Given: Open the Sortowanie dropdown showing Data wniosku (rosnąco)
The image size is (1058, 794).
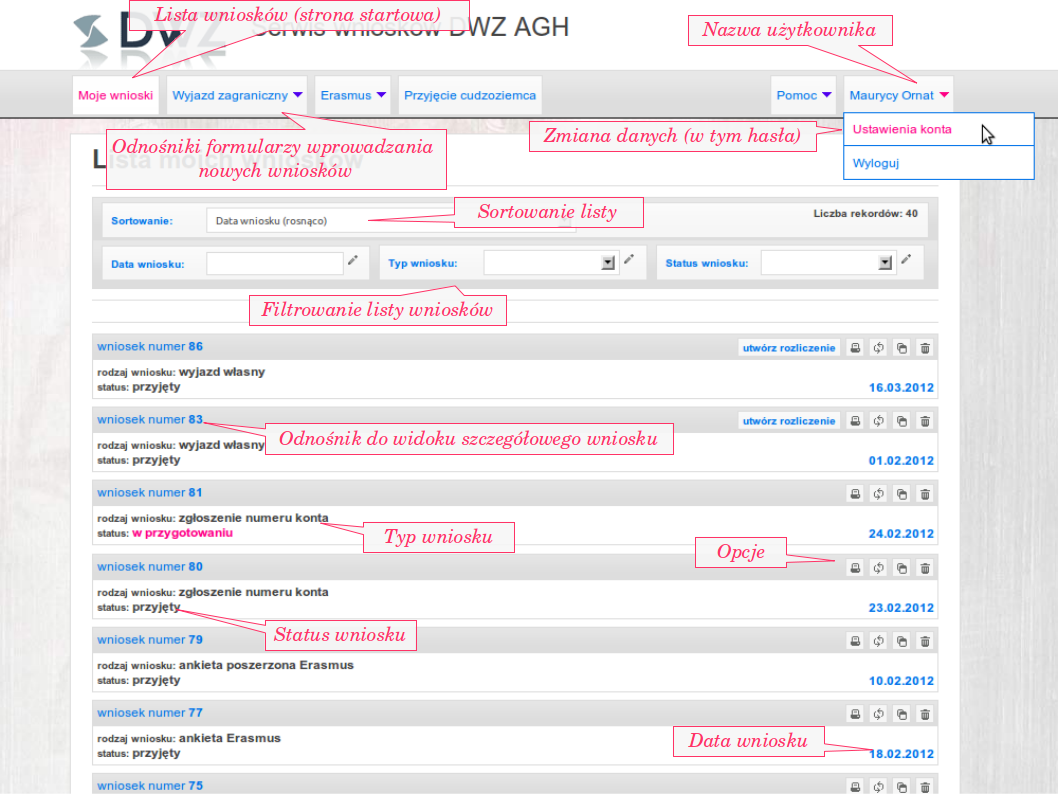Looking at the screenshot, I should 391,221.
